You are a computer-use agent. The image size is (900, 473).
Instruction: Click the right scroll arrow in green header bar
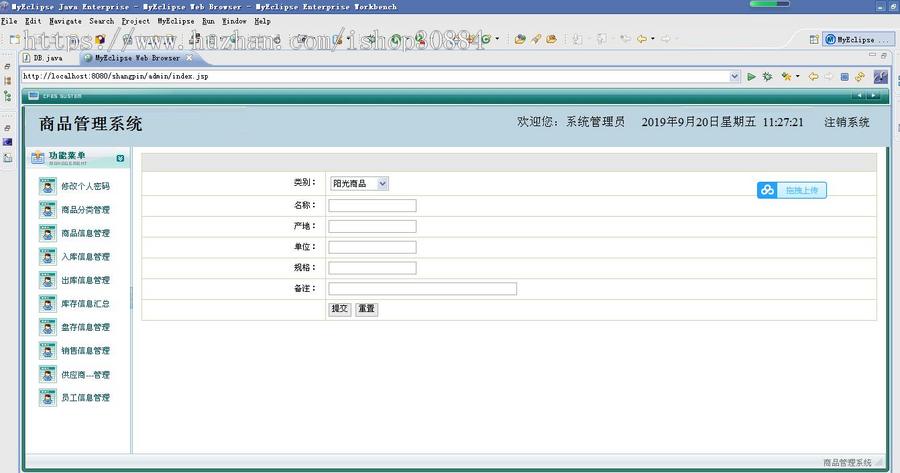coord(873,95)
